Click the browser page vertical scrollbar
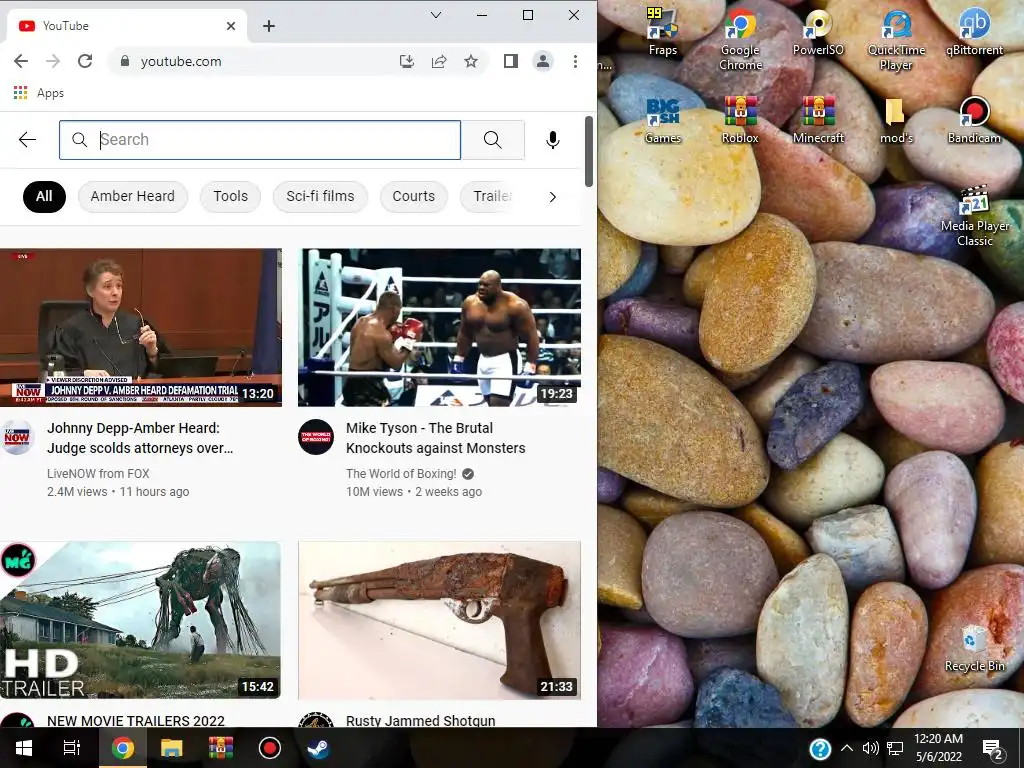The height and width of the screenshot is (768, 1024). coord(588,152)
